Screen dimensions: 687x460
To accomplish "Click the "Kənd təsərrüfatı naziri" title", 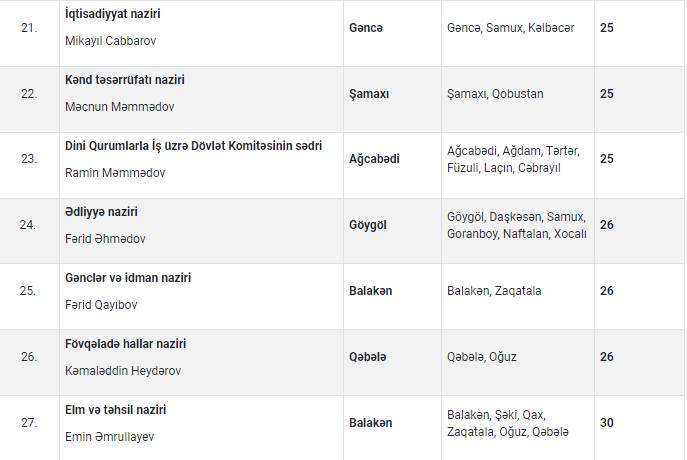I will pyautogui.click(x=125, y=80).
